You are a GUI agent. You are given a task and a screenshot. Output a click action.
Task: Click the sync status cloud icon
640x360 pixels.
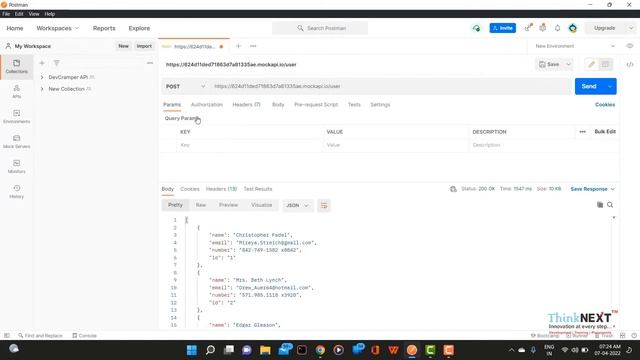click(476, 28)
